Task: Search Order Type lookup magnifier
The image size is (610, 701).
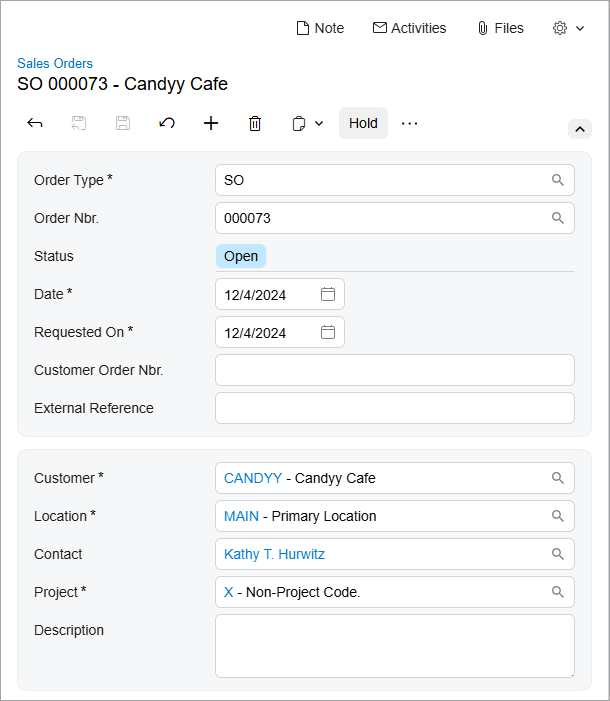Action: pos(558,180)
